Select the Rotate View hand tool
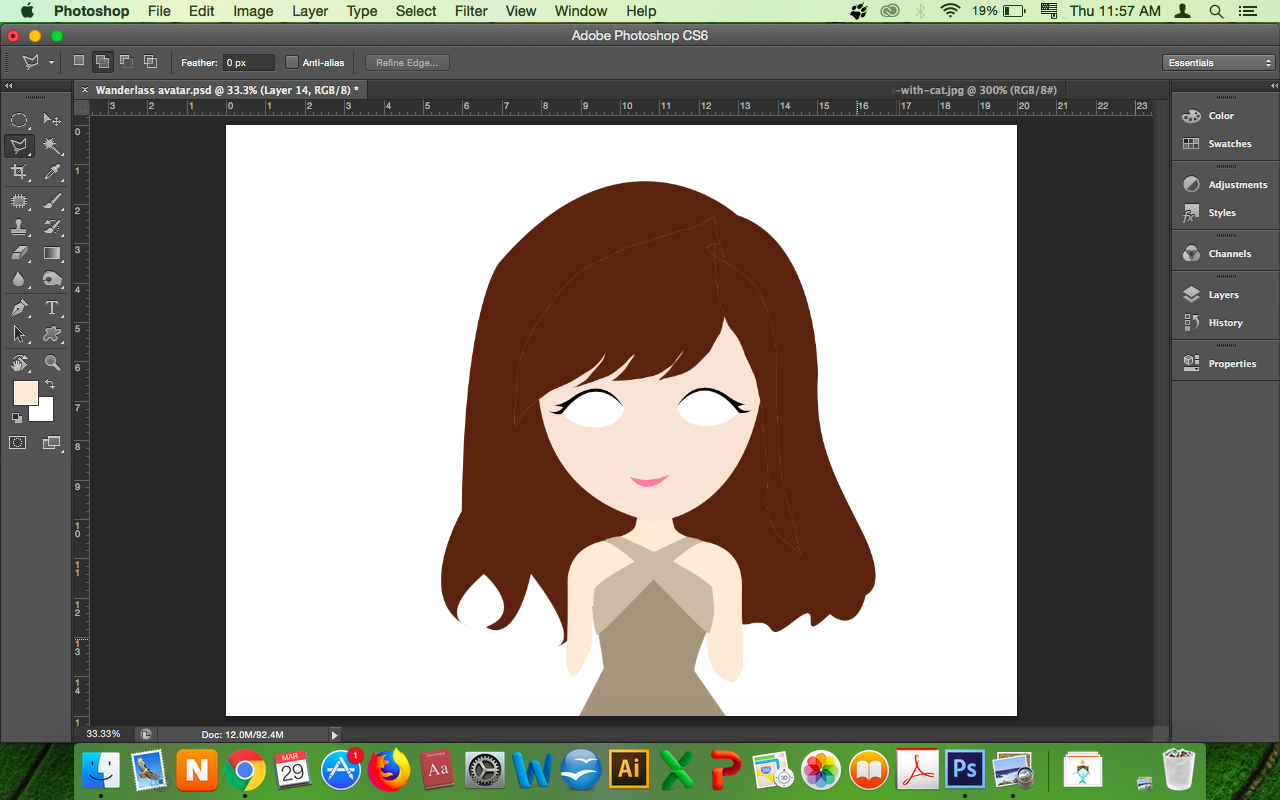 (x=19, y=363)
